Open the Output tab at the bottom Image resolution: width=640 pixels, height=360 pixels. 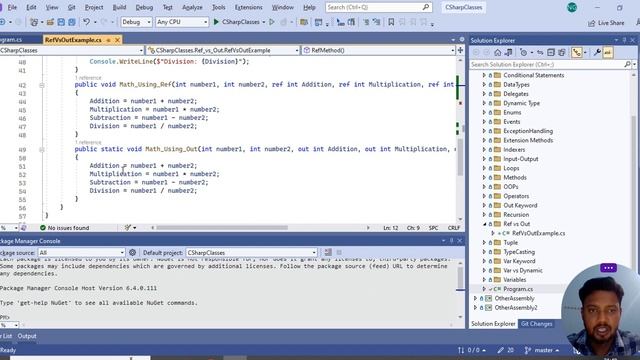click(x=27, y=336)
